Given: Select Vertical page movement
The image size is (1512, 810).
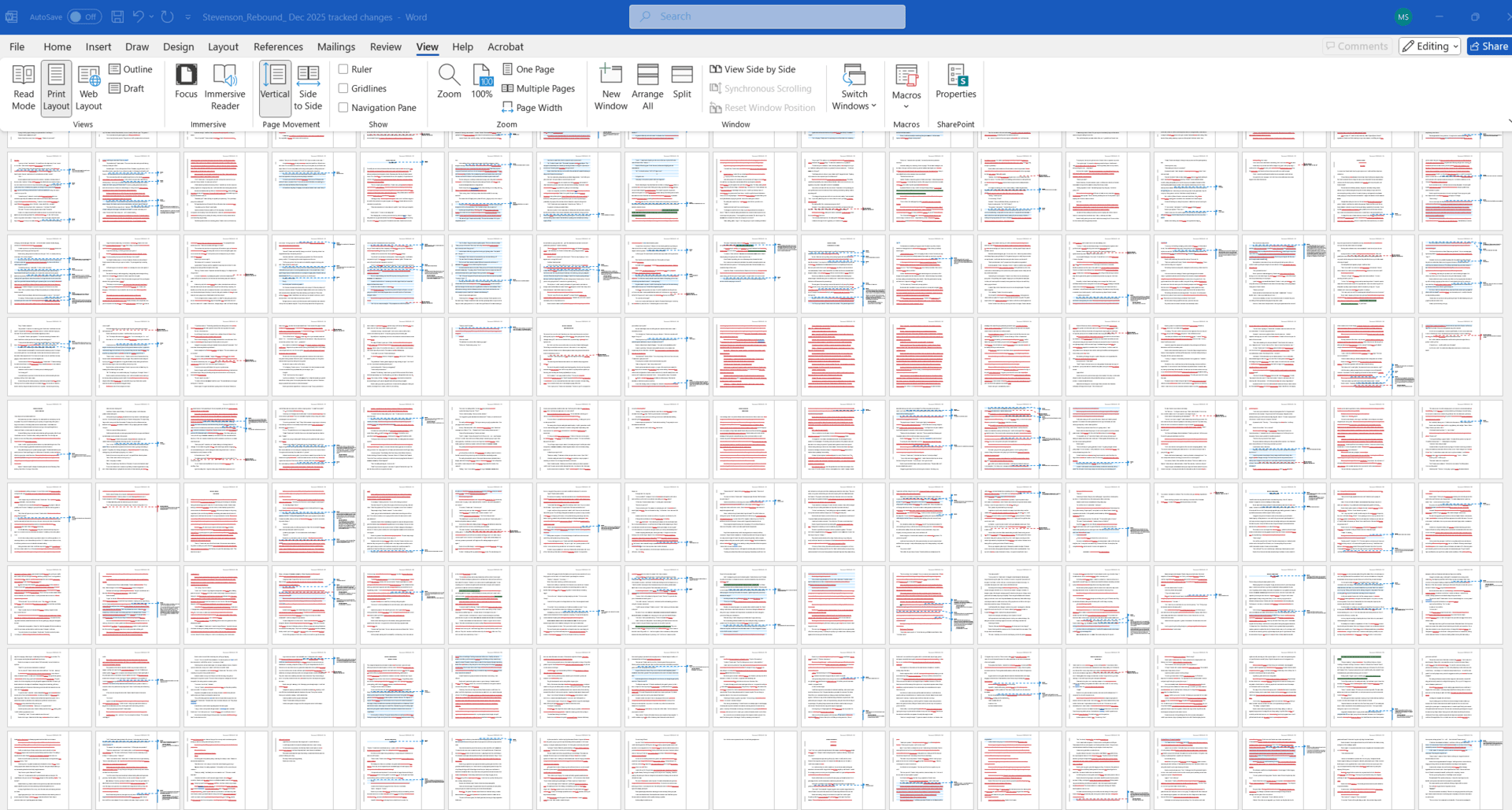Looking at the screenshot, I should pos(275,87).
